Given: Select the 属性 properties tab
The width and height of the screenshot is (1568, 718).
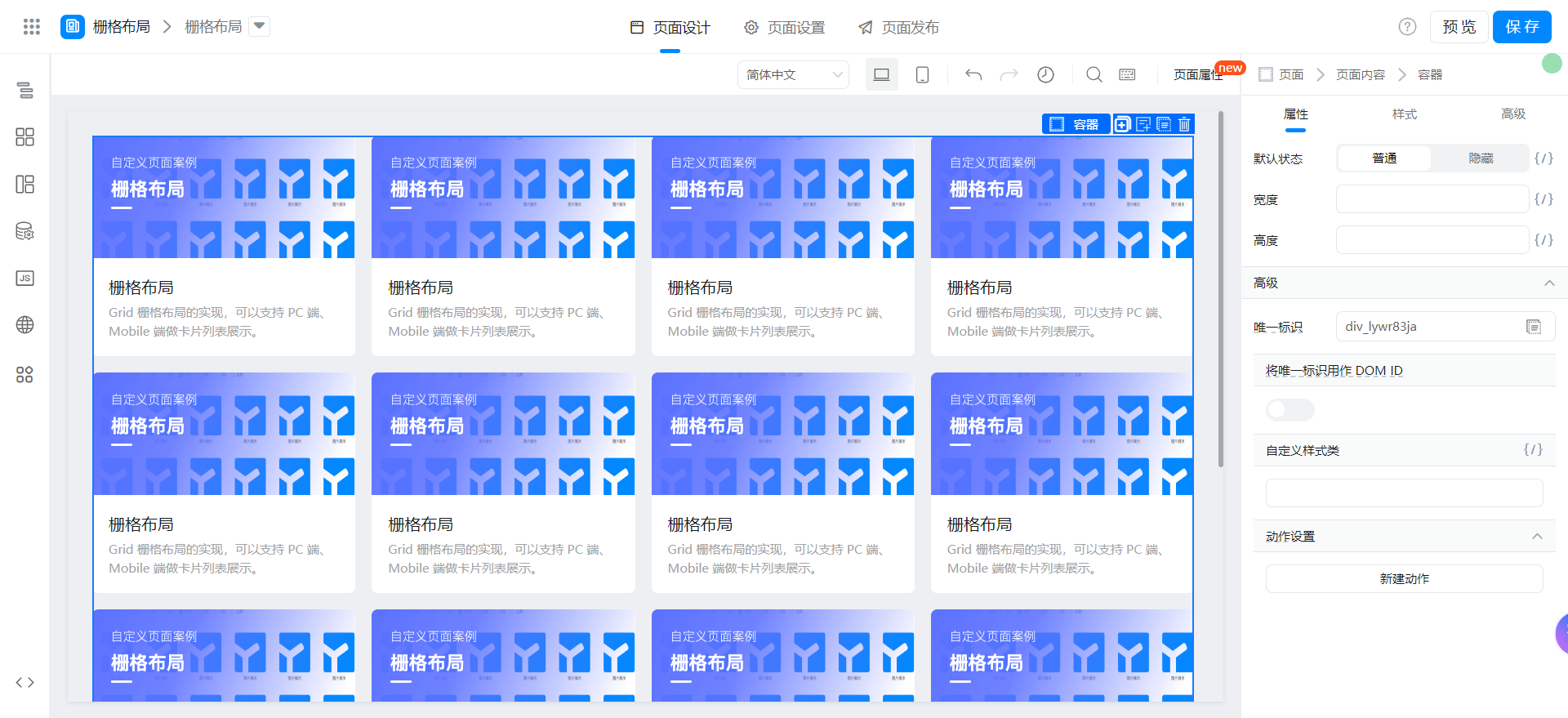Looking at the screenshot, I should [x=1296, y=114].
